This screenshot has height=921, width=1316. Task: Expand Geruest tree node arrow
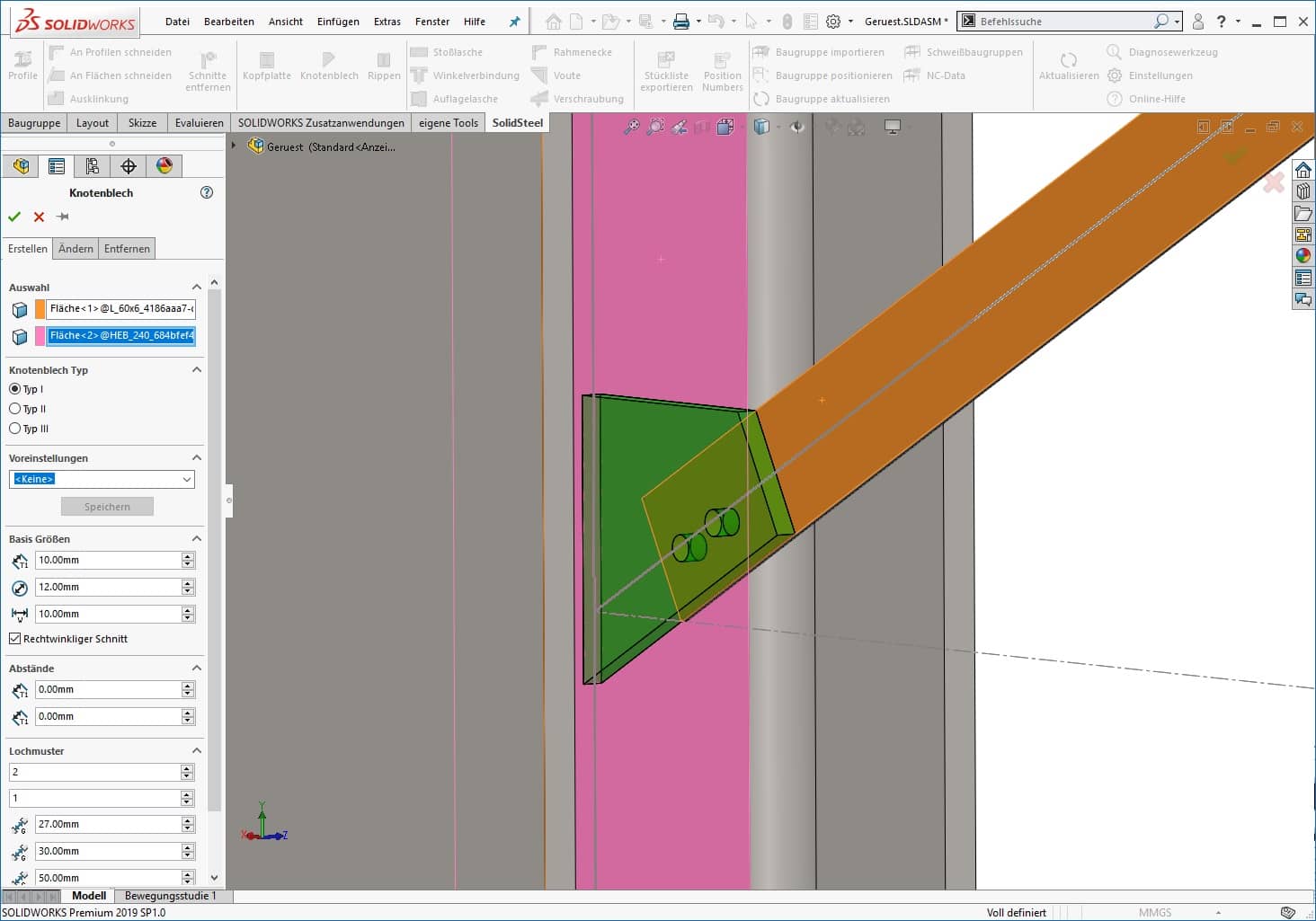click(x=234, y=146)
